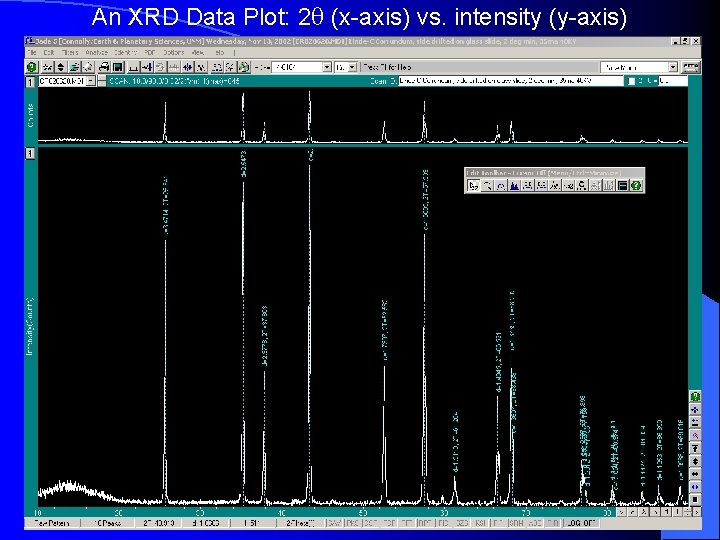
Task: Click the green question icon on right edge strip
Action: (695, 396)
